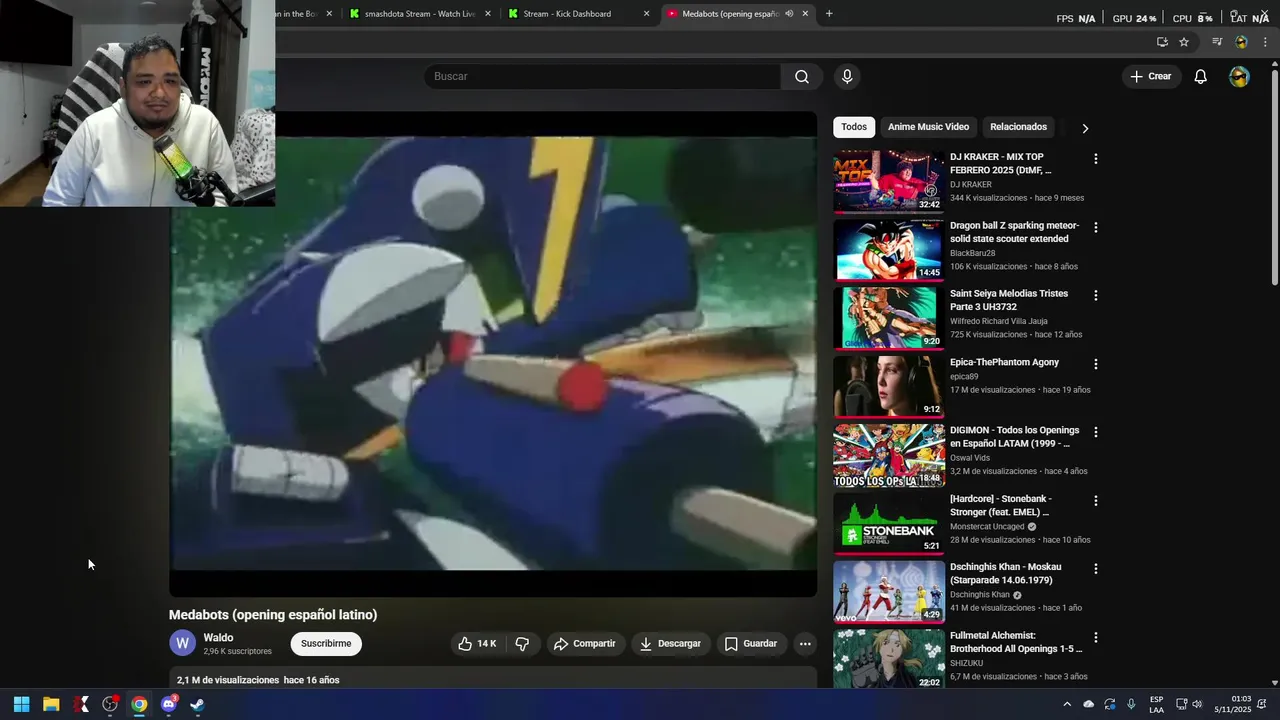This screenshot has width=1280, height=720.
Task: Open Chrome three-dot menu
Action: [1265, 42]
